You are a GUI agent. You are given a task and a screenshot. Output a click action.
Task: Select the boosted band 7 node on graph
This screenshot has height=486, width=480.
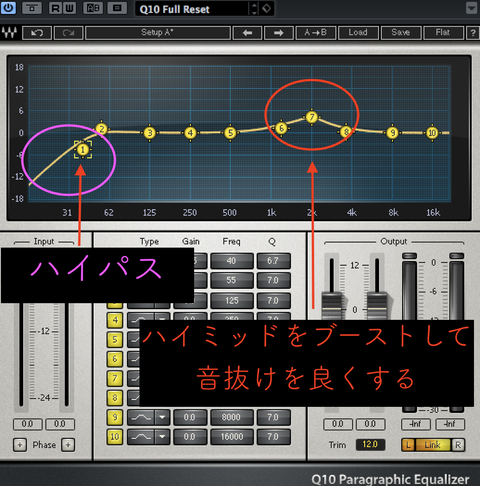click(x=312, y=117)
